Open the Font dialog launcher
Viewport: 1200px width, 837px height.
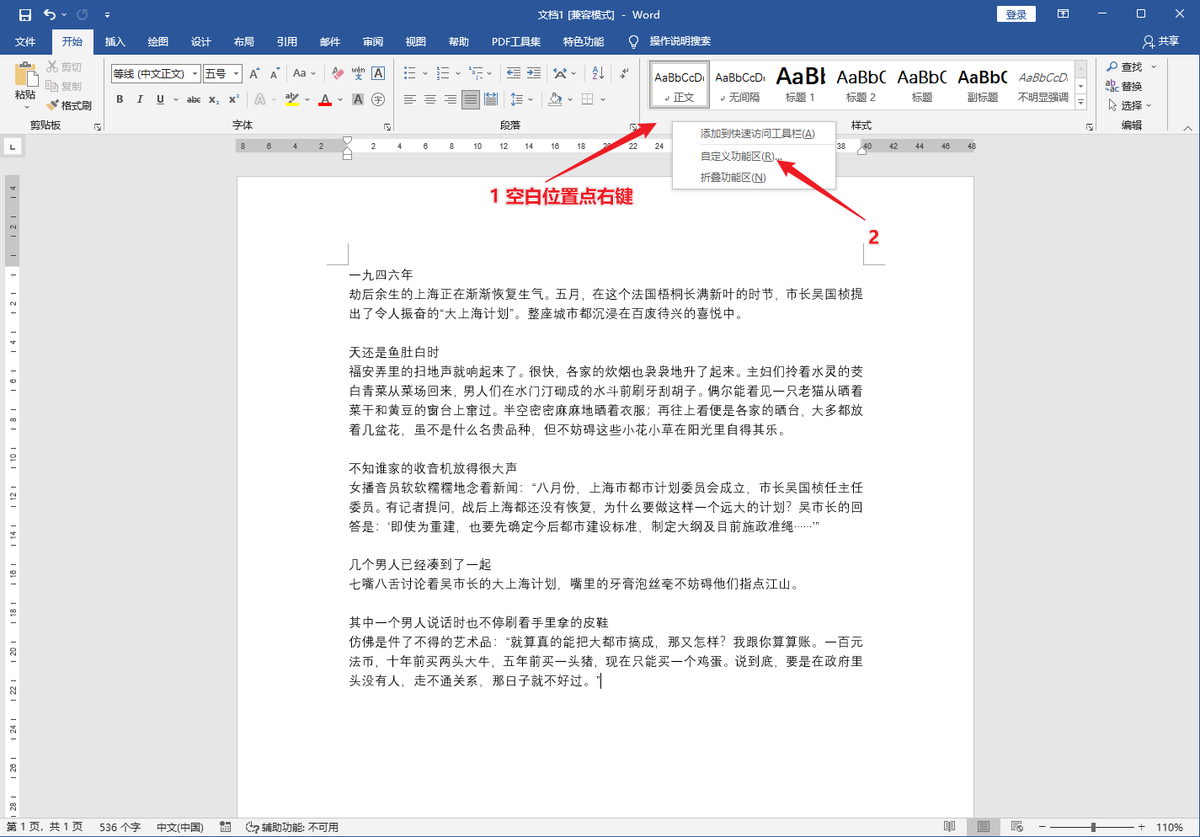pyautogui.click(x=387, y=127)
